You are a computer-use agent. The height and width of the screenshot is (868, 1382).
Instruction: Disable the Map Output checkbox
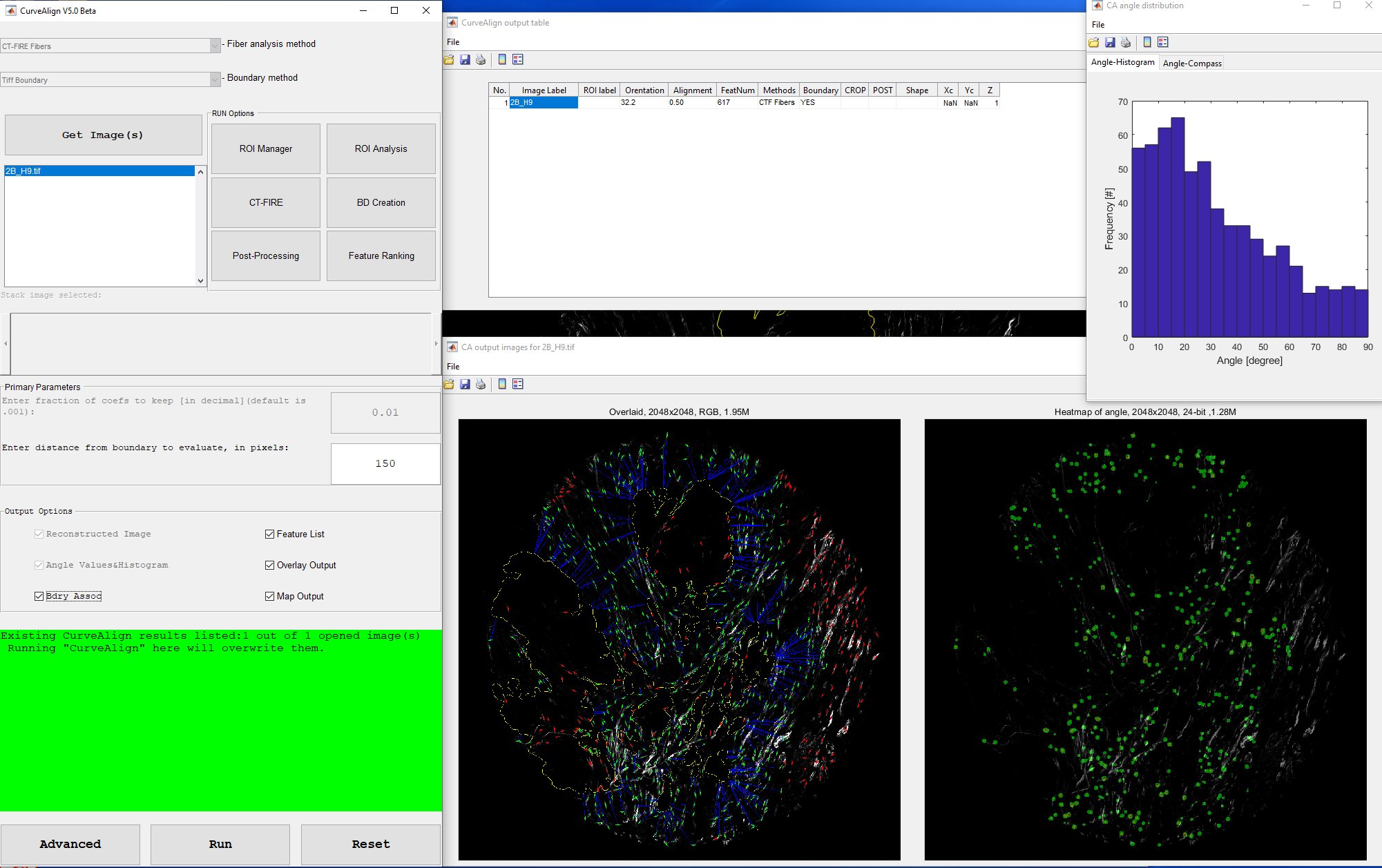[270, 596]
